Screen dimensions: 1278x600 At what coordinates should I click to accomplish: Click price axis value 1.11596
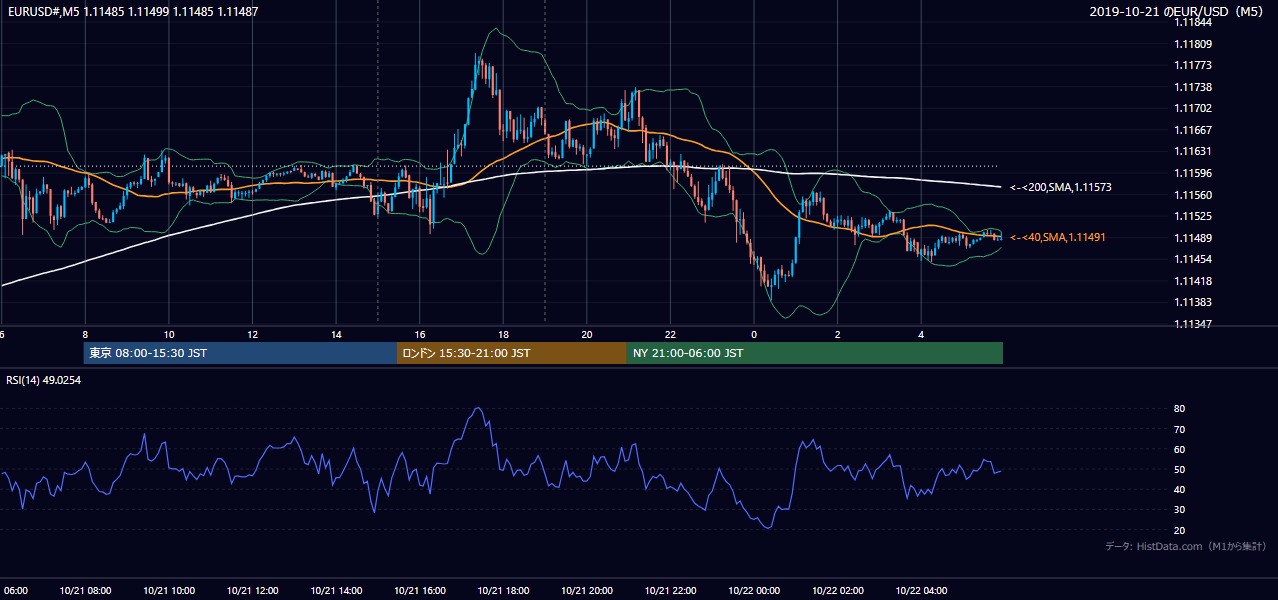tap(1194, 173)
